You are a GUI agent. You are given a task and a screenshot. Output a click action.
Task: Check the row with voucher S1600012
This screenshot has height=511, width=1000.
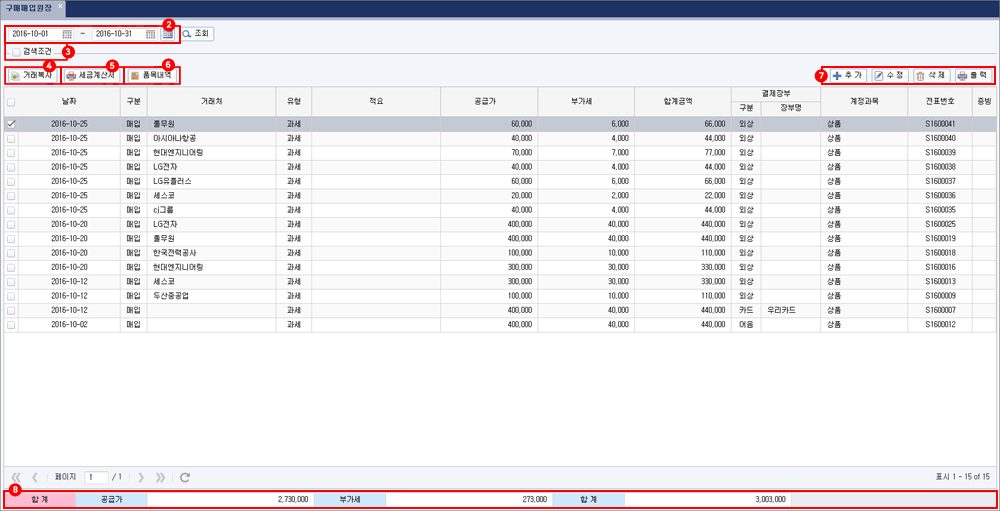pyautogui.click(x=11, y=325)
